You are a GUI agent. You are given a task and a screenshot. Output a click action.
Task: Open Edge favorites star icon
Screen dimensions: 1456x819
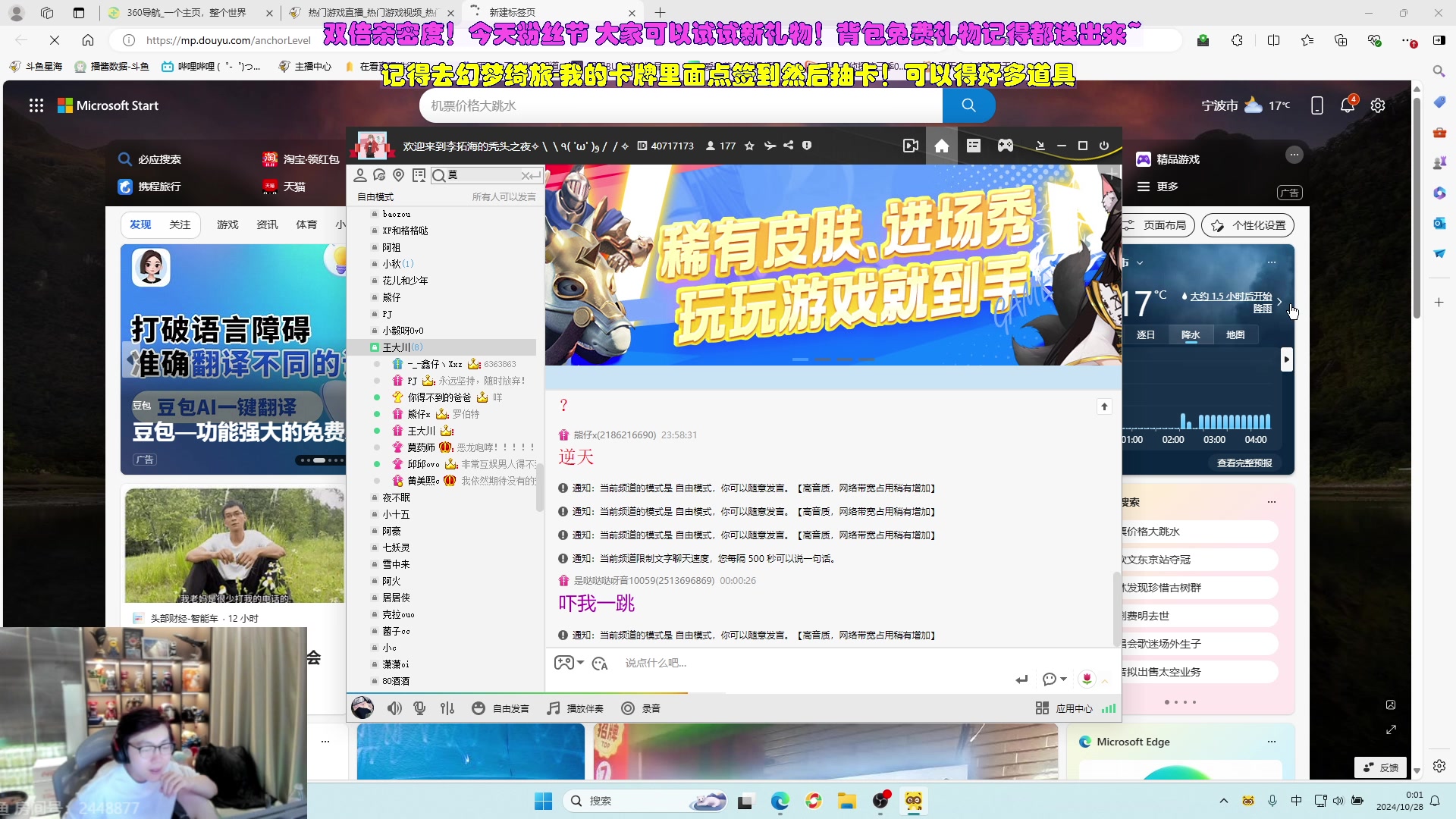point(1307,40)
